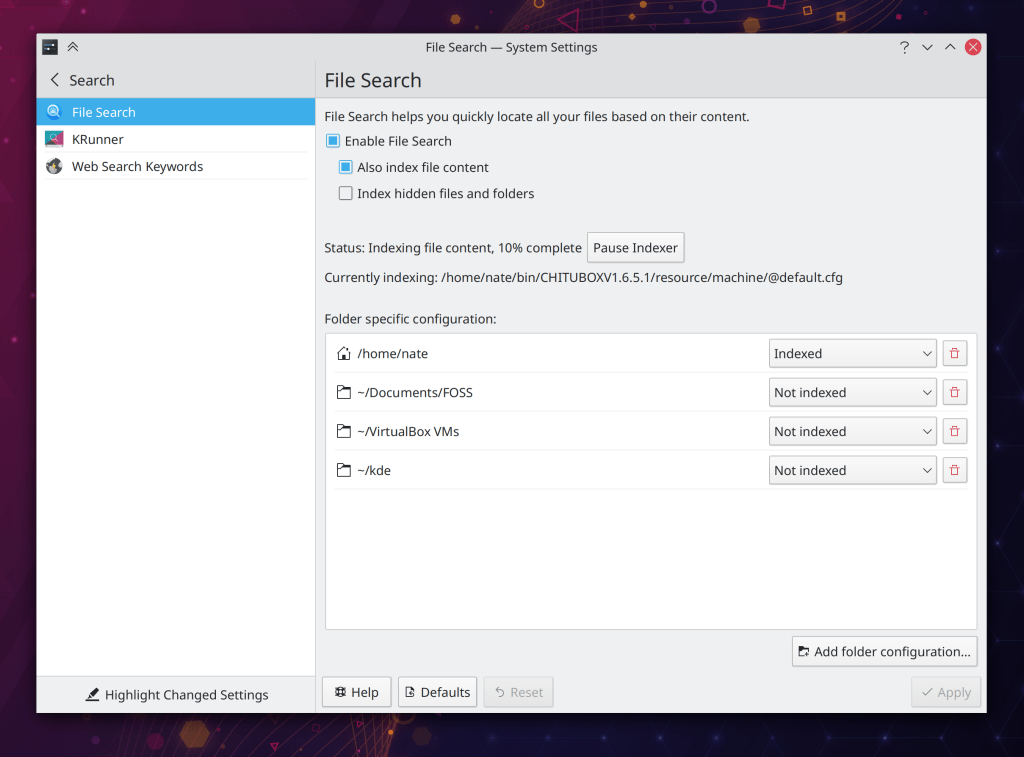
Task: Expand the ~/kde Not indexed dropdown
Action: pos(852,471)
